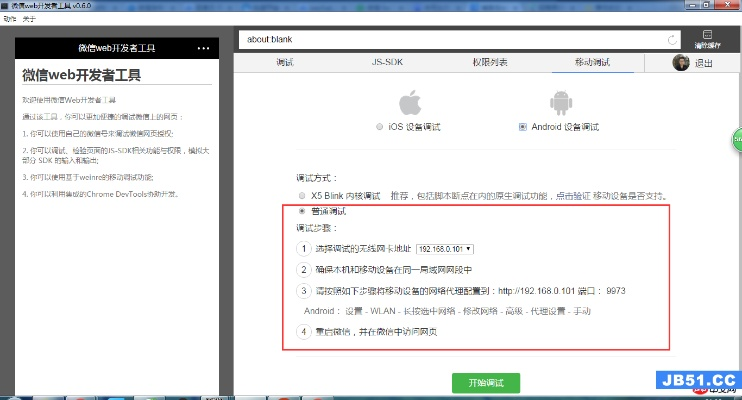
Task: Switch to the JS-SDK tab
Action: [x=387, y=63]
